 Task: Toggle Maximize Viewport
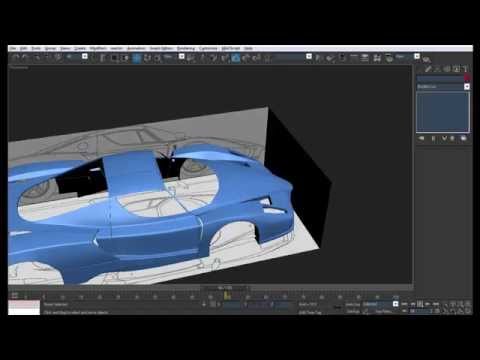click(x=468, y=311)
